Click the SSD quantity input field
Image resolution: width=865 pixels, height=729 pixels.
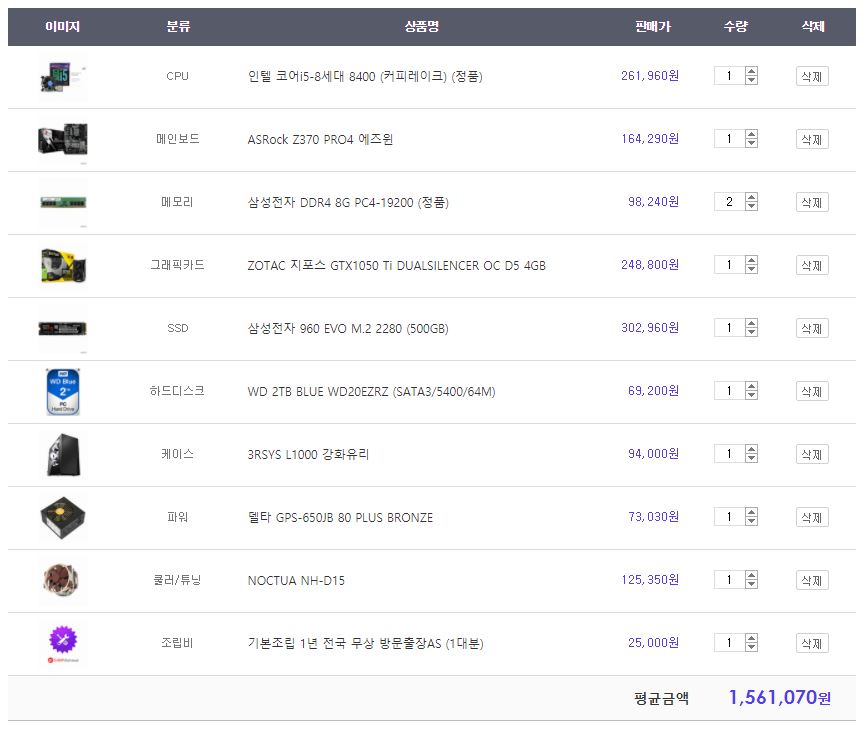click(729, 327)
